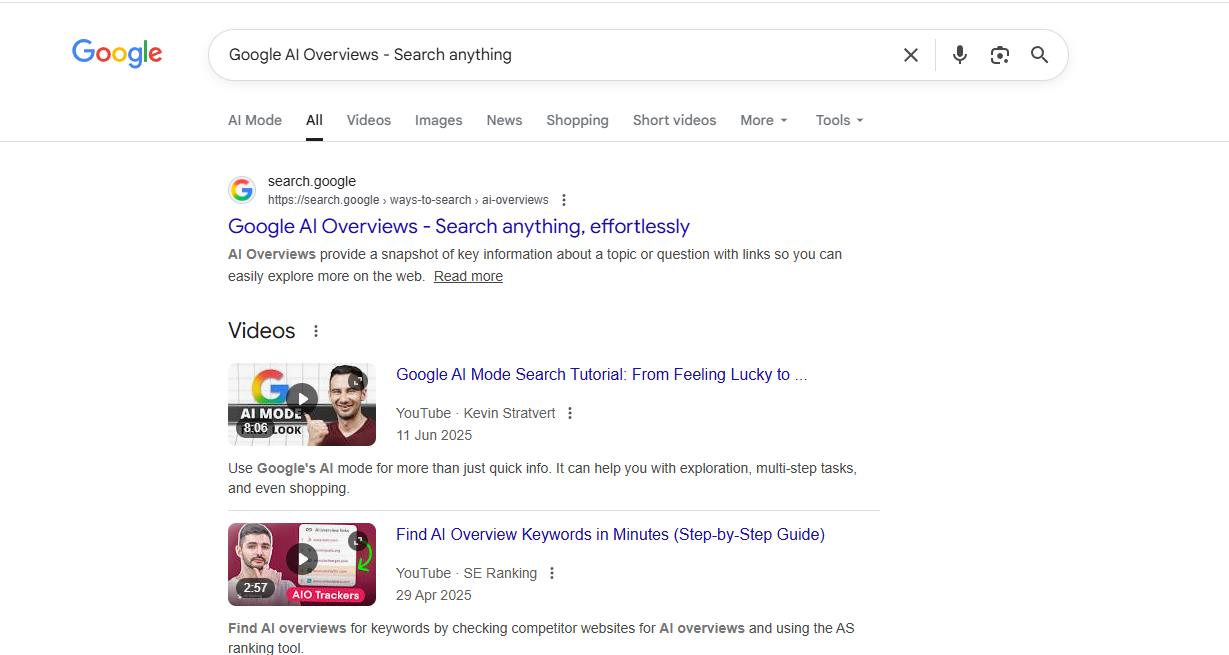Click inside the search text field
Image resolution: width=1229 pixels, height=655 pixels.
[x=555, y=55]
